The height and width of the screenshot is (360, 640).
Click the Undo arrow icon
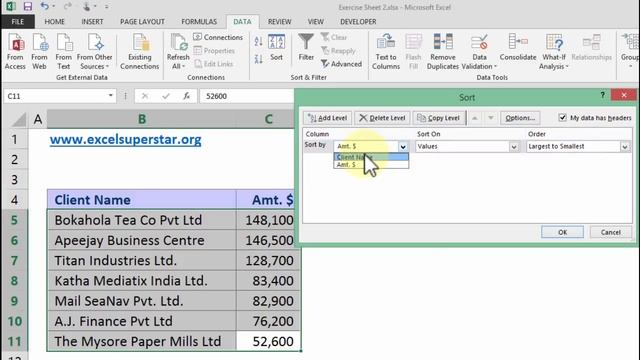[44, 7]
